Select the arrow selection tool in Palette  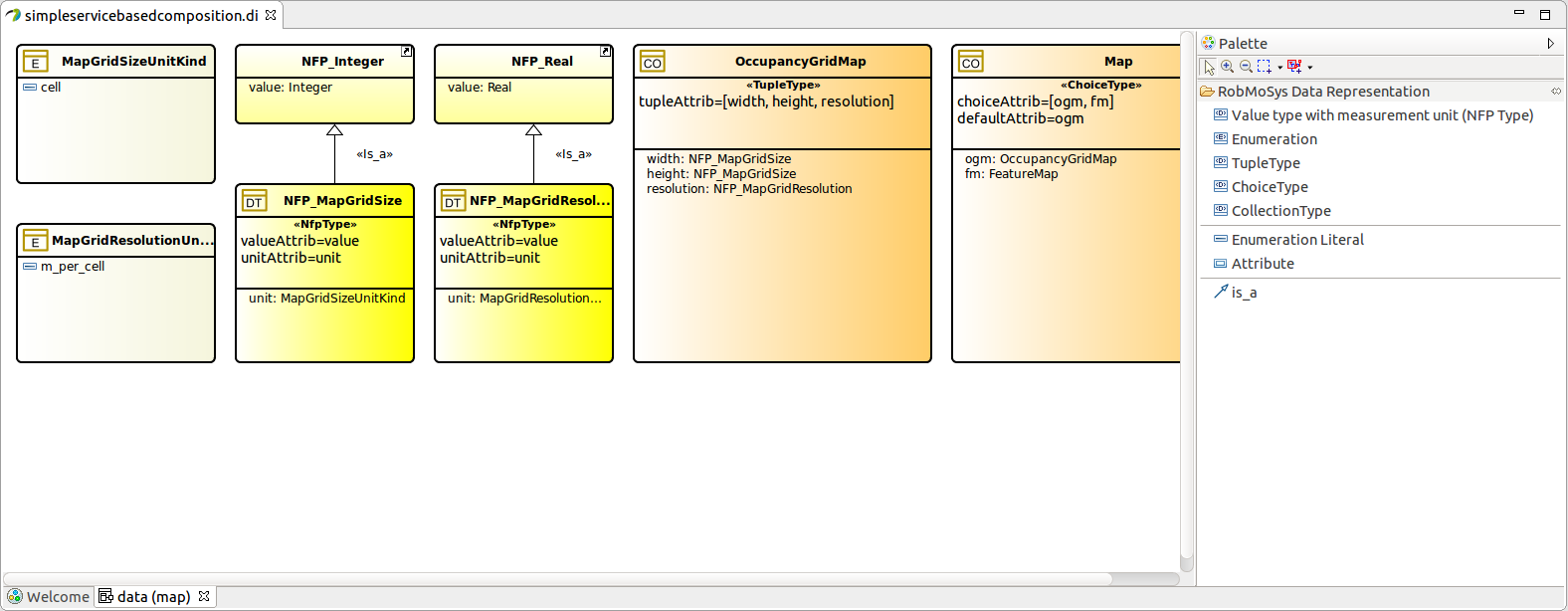click(x=1209, y=67)
